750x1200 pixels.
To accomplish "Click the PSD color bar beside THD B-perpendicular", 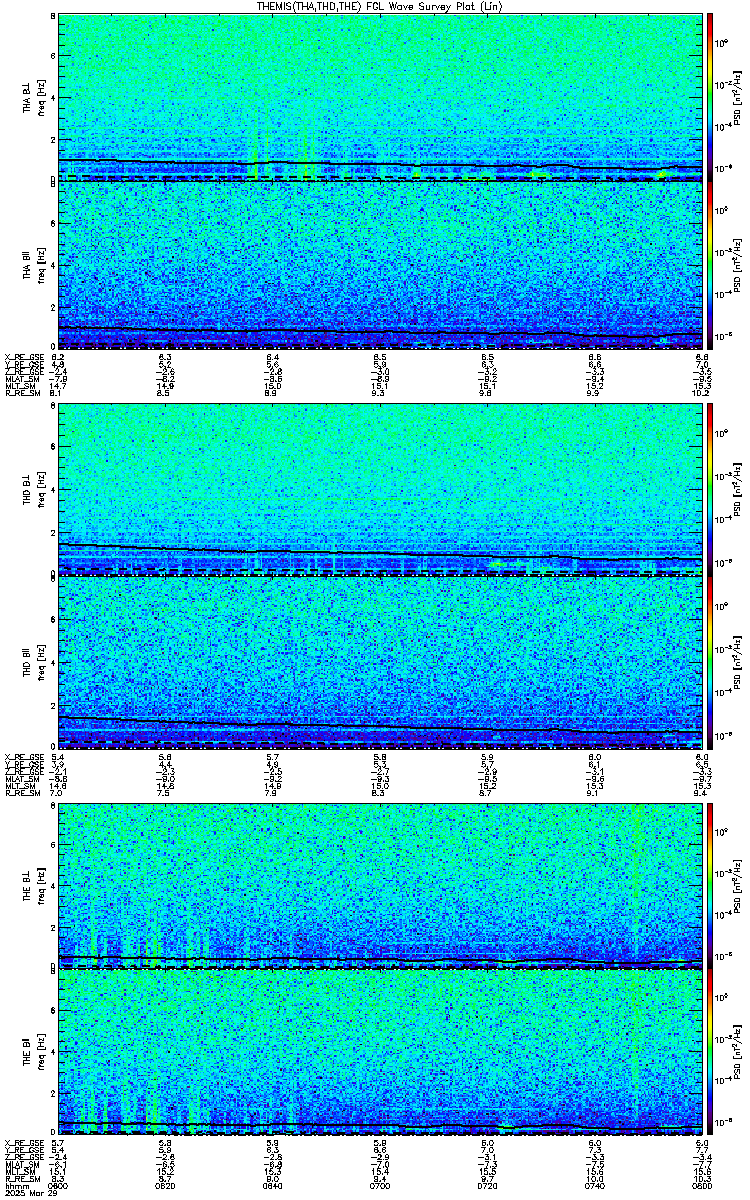I will coord(710,490).
